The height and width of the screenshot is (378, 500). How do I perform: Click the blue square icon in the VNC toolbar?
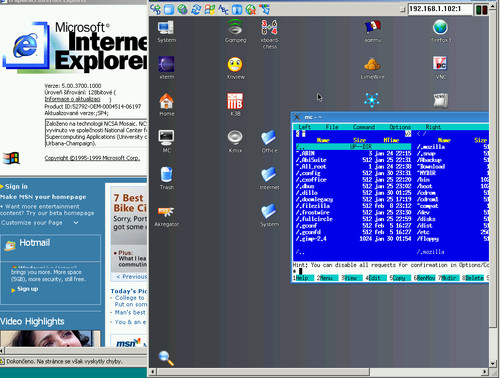tap(169, 9)
